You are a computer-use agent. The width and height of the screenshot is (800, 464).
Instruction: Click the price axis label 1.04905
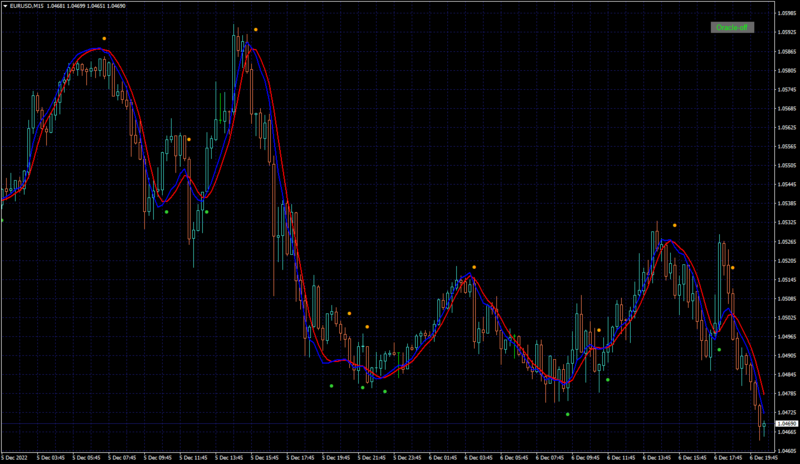pyautogui.click(x=786, y=356)
